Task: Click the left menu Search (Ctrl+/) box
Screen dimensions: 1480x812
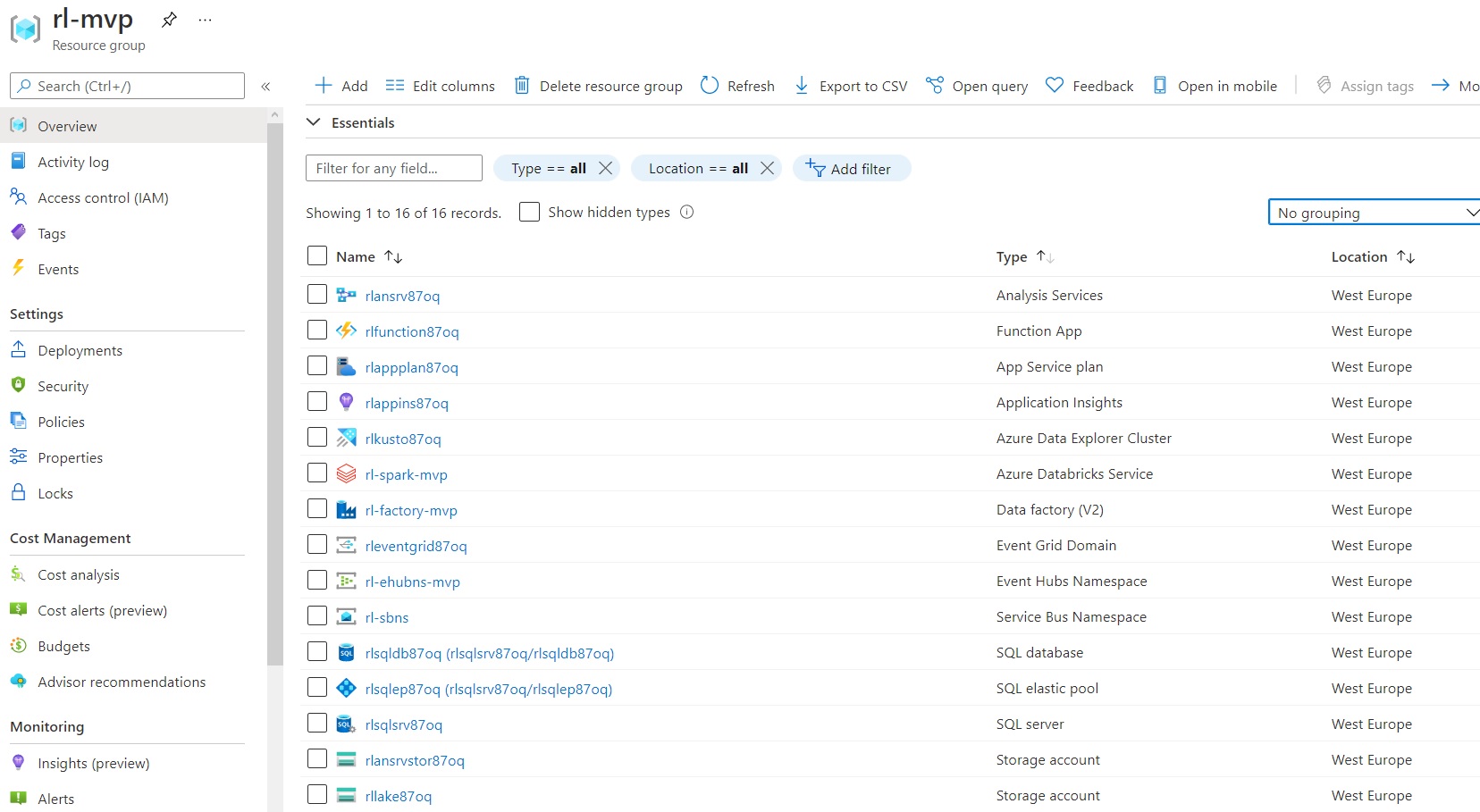Action: (x=127, y=86)
